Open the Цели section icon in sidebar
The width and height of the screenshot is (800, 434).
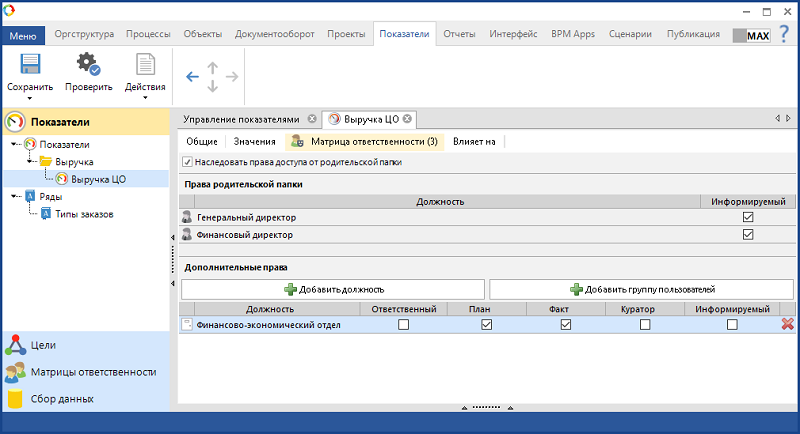(15, 345)
